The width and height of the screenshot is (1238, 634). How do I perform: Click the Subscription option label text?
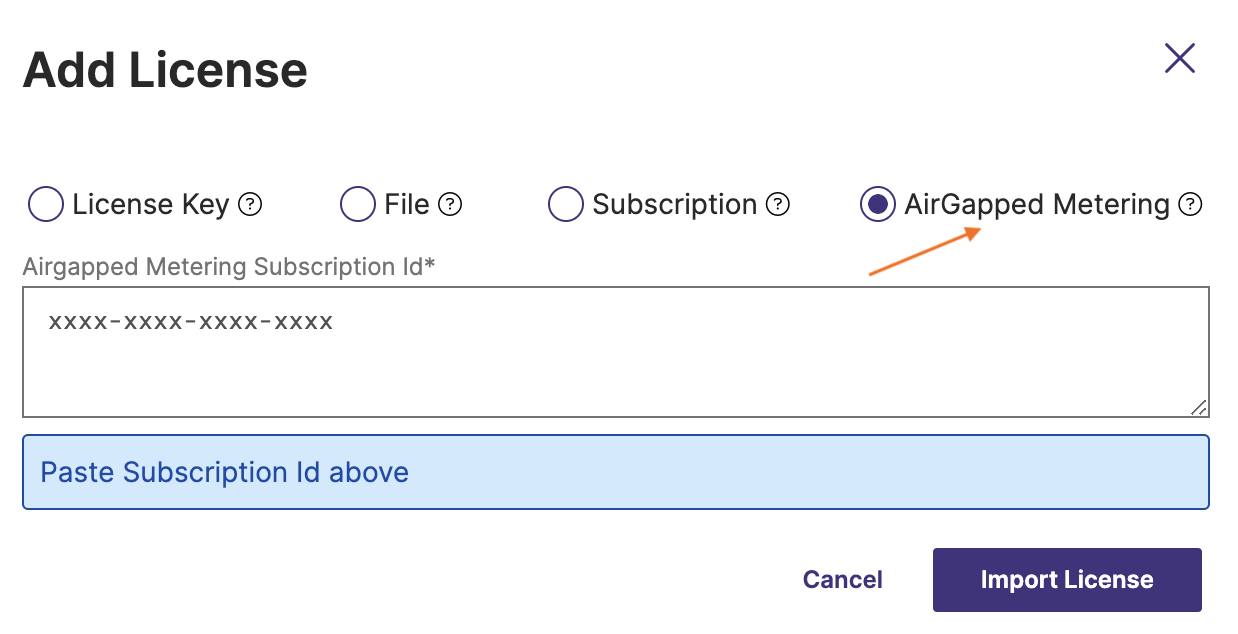click(675, 205)
